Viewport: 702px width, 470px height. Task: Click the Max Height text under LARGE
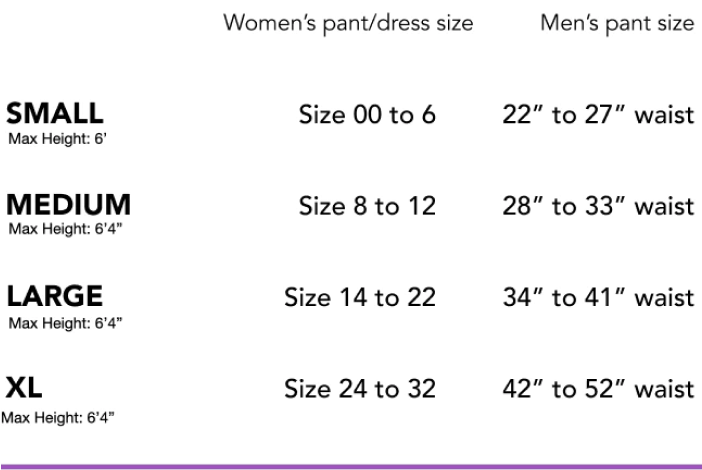pyautogui.click(x=65, y=323)
